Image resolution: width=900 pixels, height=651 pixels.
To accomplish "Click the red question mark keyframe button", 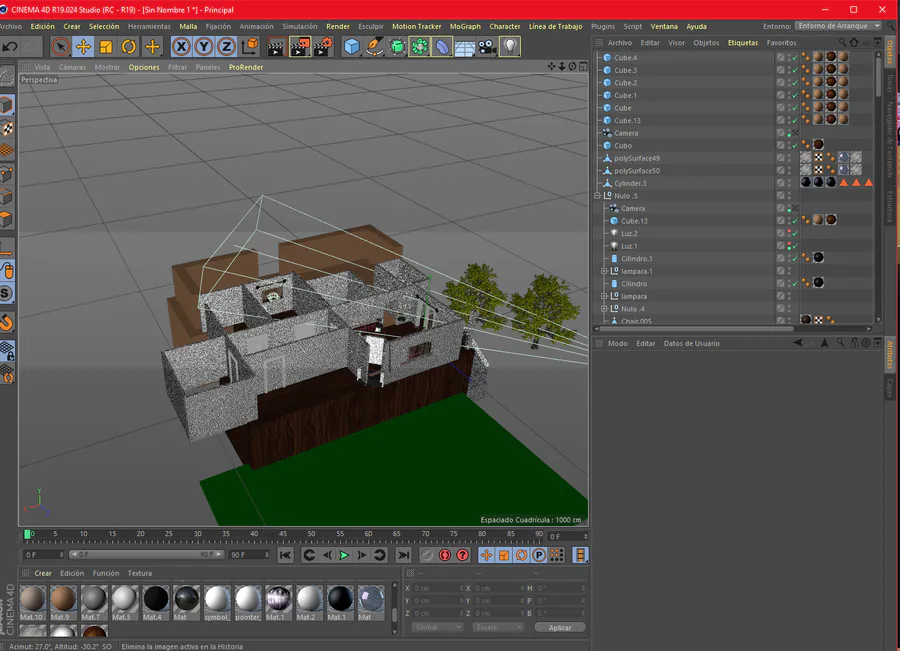I will pos(463,555).
